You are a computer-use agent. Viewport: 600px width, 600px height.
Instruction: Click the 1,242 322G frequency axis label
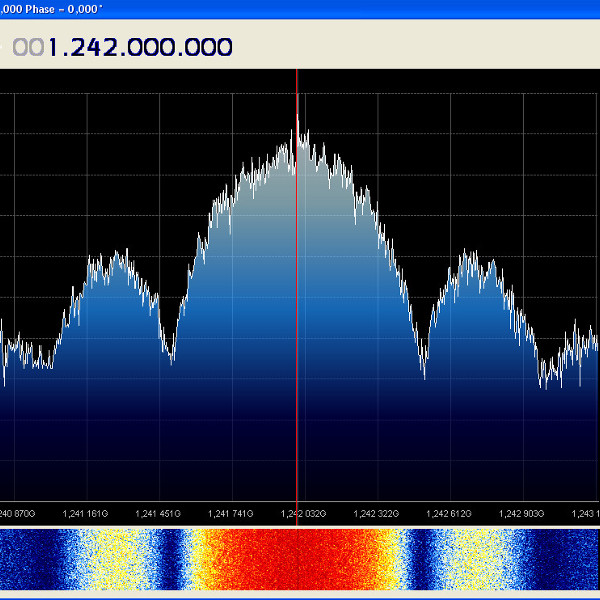pyautogui.click(x=376, y=514)
